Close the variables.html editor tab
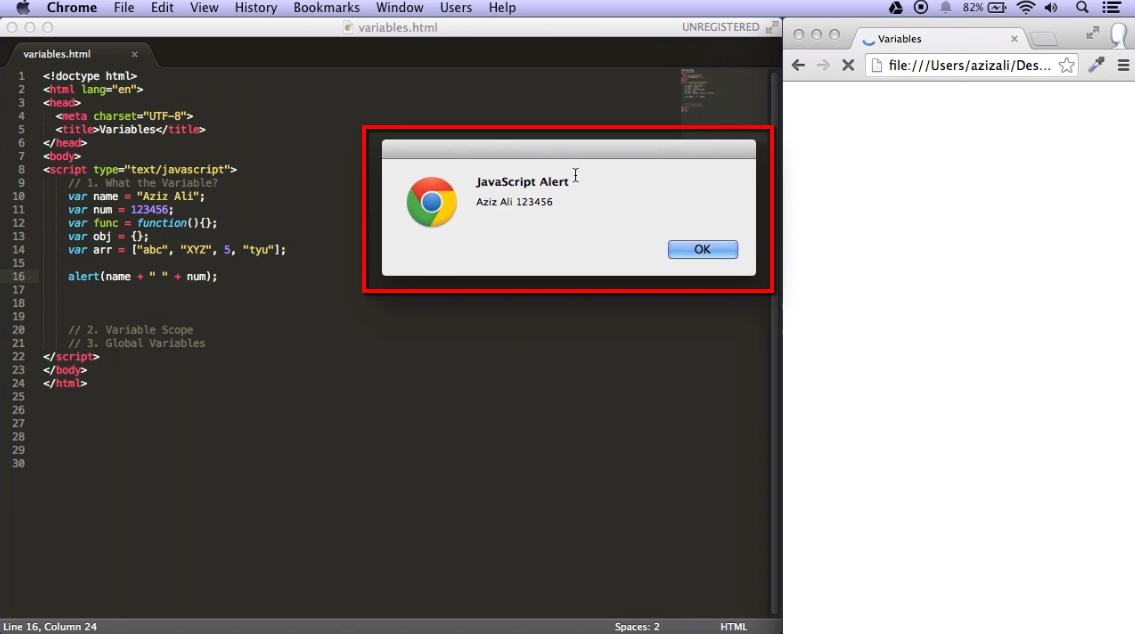This screenshot has width=1135, height=634. (x=135, y=54)
